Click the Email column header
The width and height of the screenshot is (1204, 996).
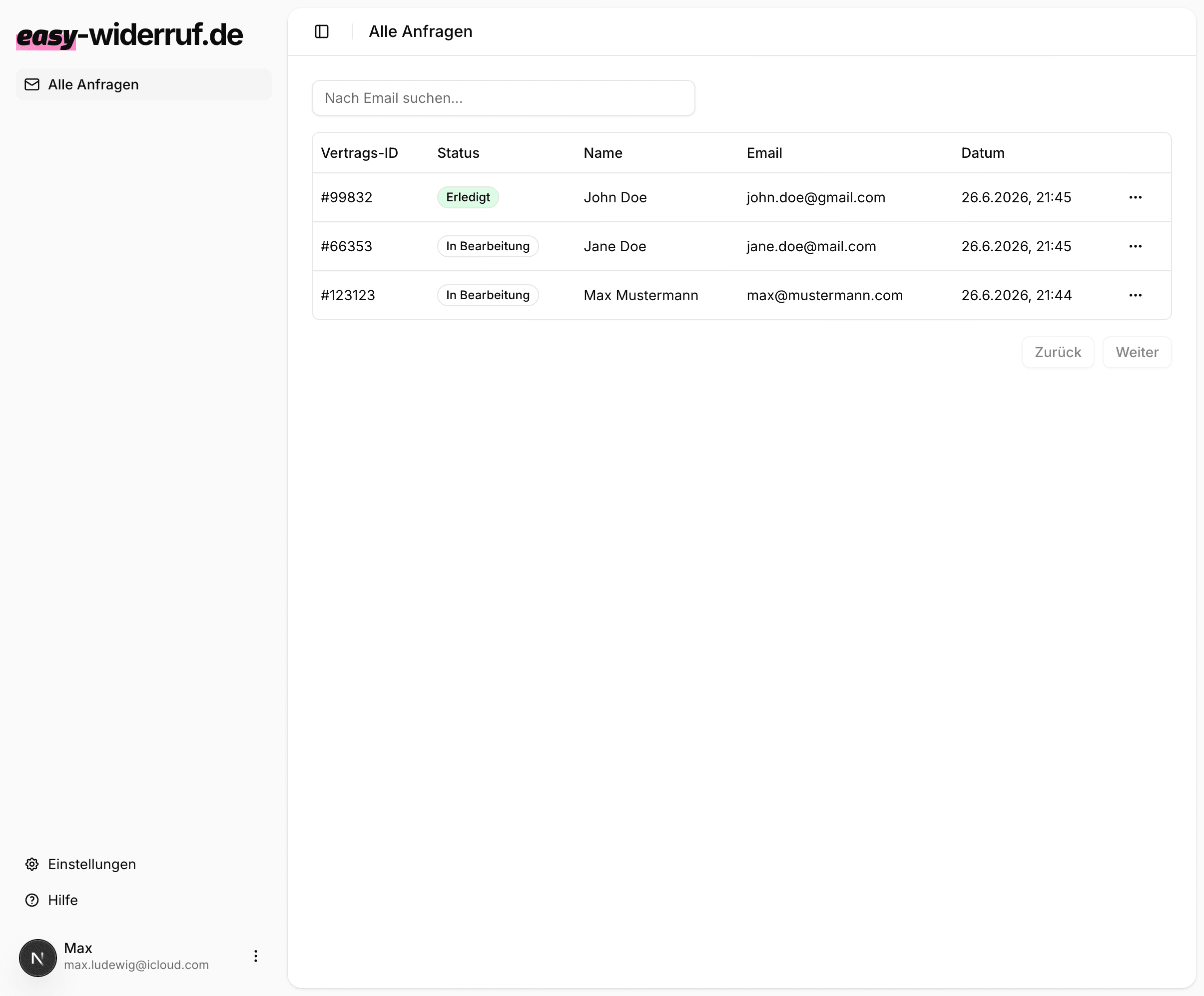click(x=764, y=153)
